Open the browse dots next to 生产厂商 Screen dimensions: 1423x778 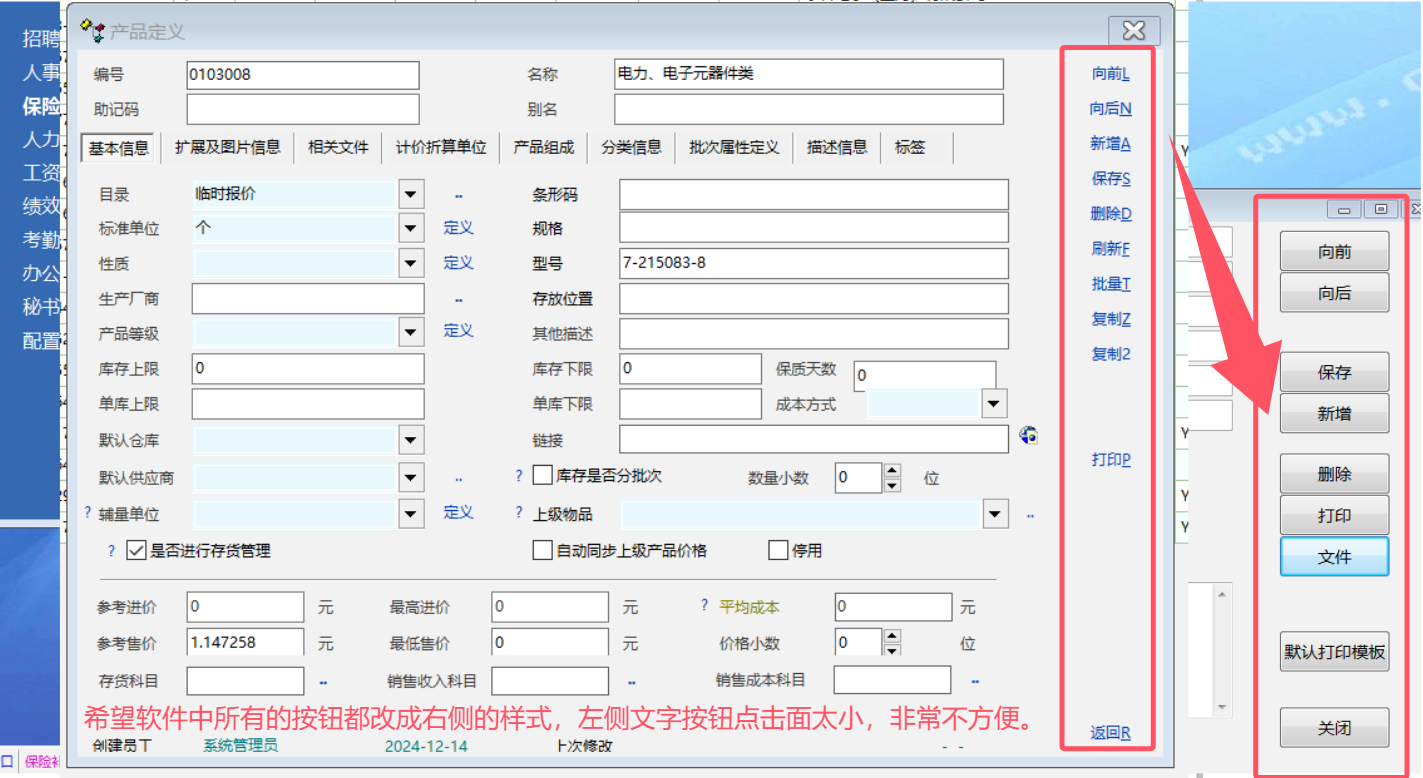459,299
